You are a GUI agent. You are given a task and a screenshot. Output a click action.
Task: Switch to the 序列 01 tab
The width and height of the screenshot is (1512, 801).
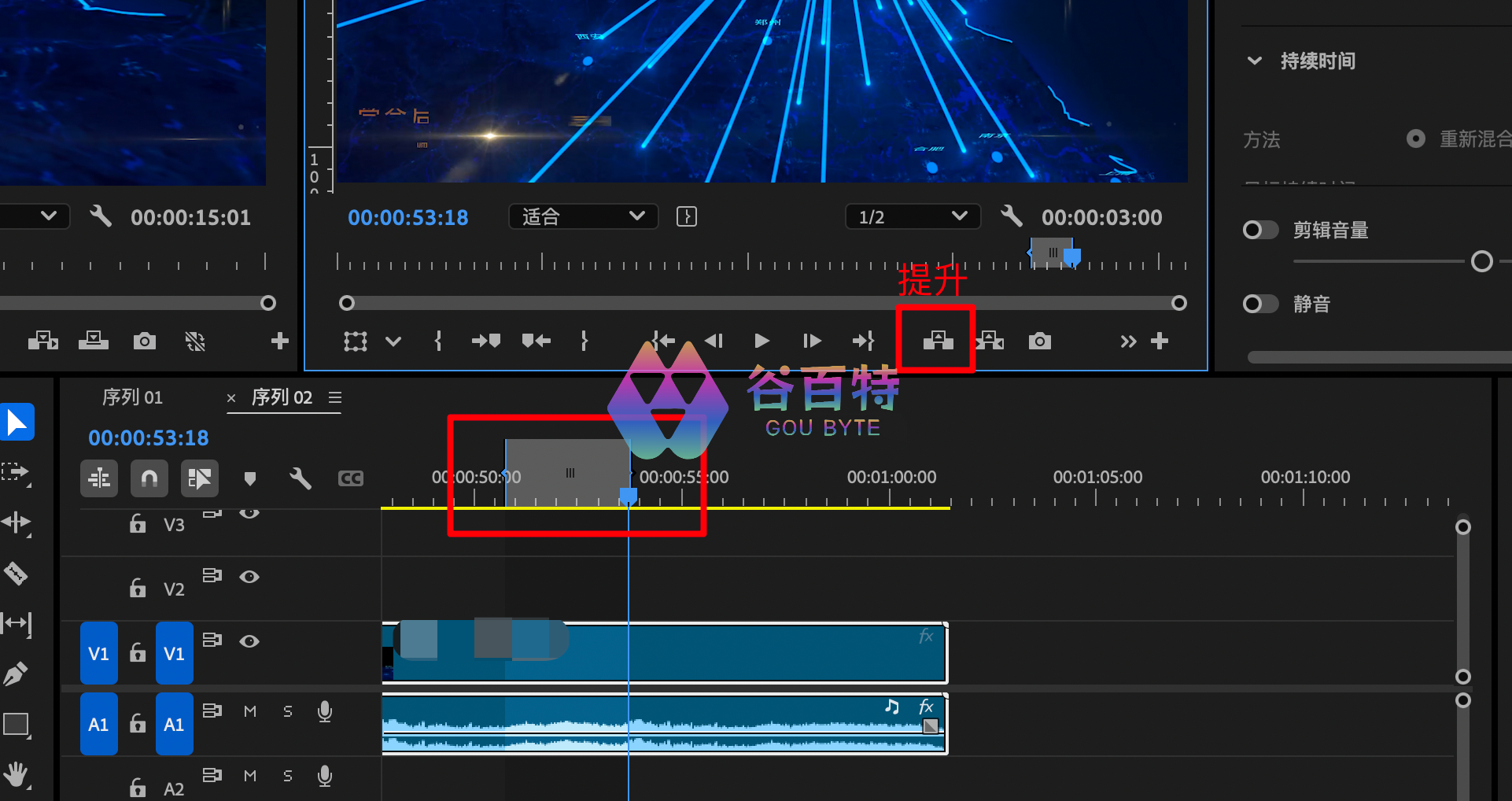pyautogui.click(x=132, y=397)
